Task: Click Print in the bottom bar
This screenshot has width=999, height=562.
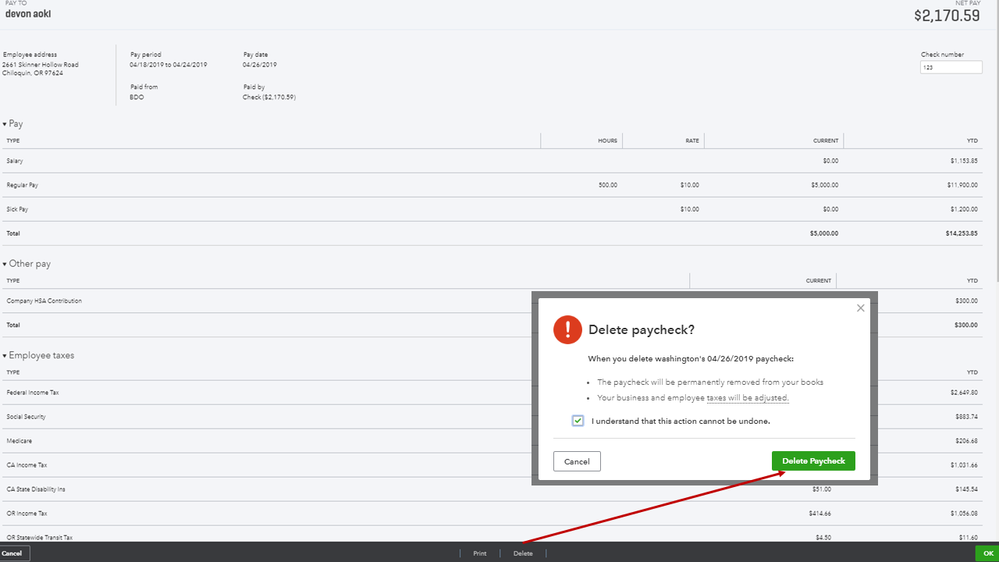Action: [x=480, y=553]
